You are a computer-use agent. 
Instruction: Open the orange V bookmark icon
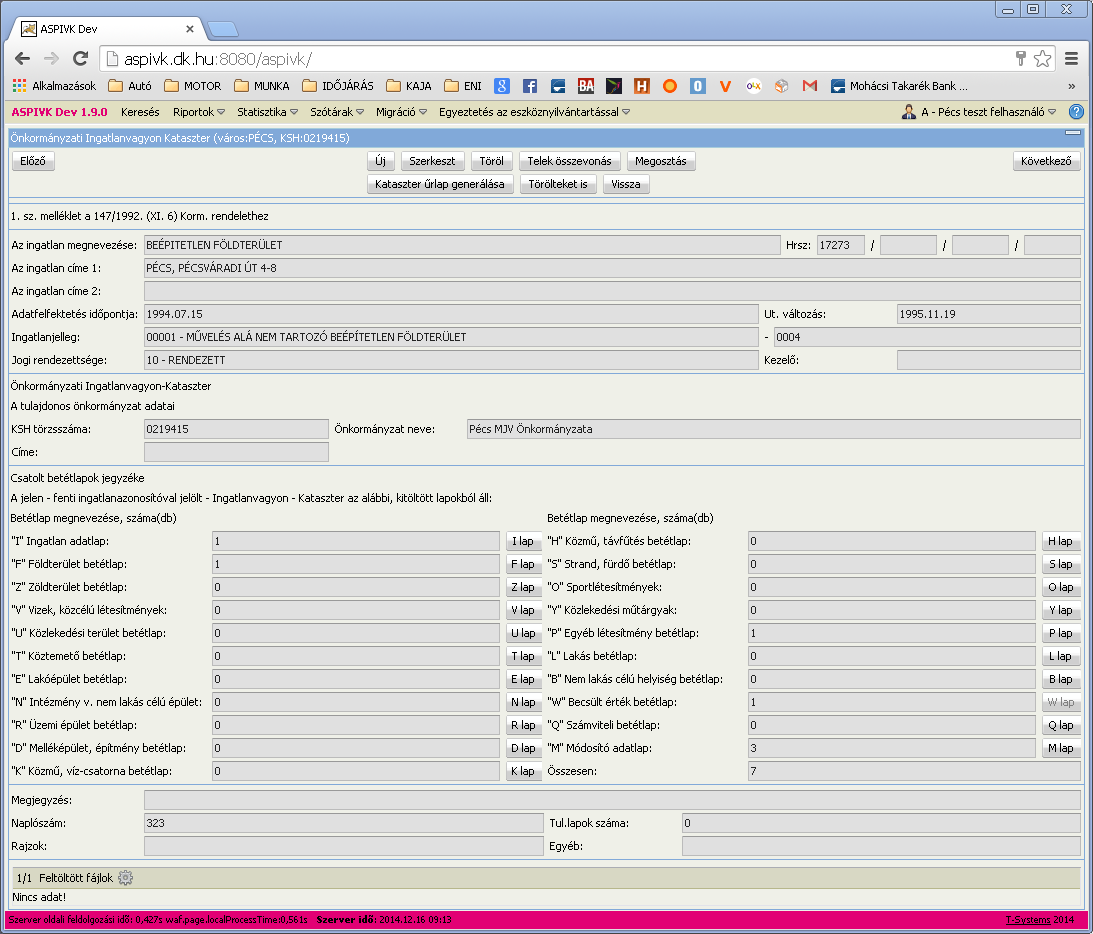point(725,86)
